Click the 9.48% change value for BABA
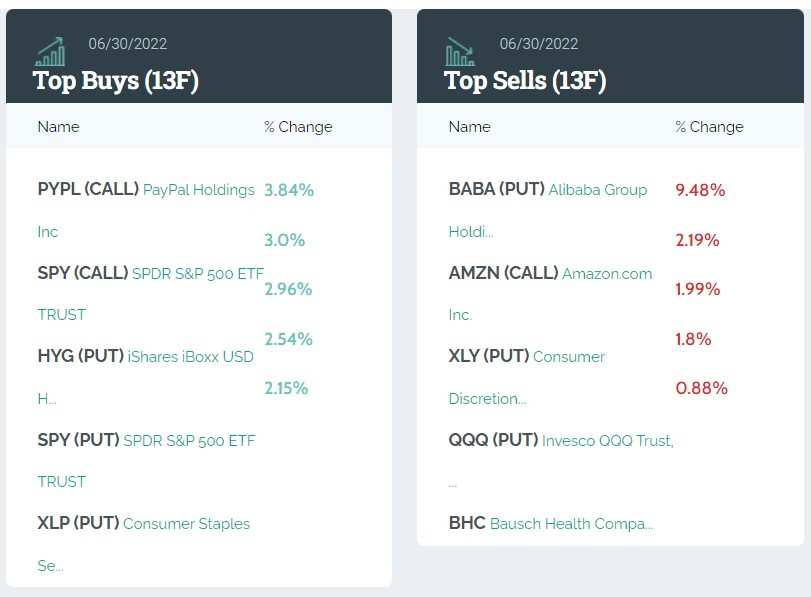Viewport: 811px width, 597px height. (x=700, y=190)
